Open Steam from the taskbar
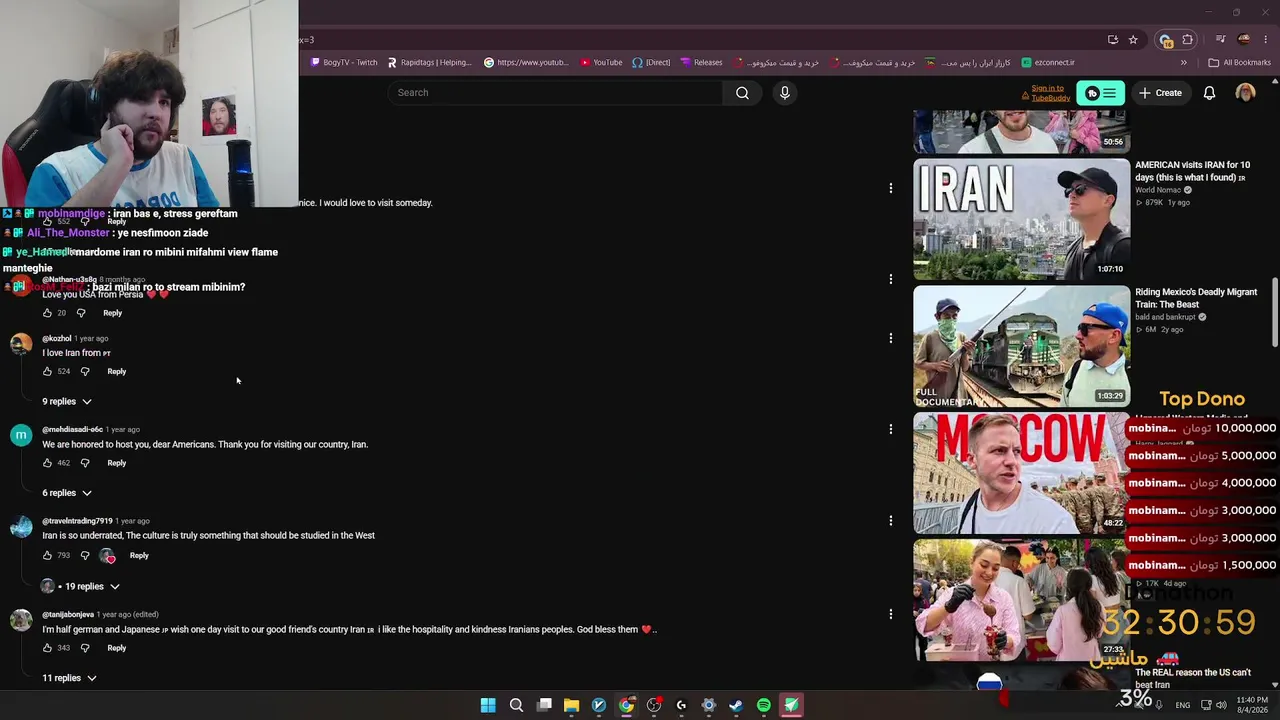This screenshot has height=720, width=1280. (736, 705)
